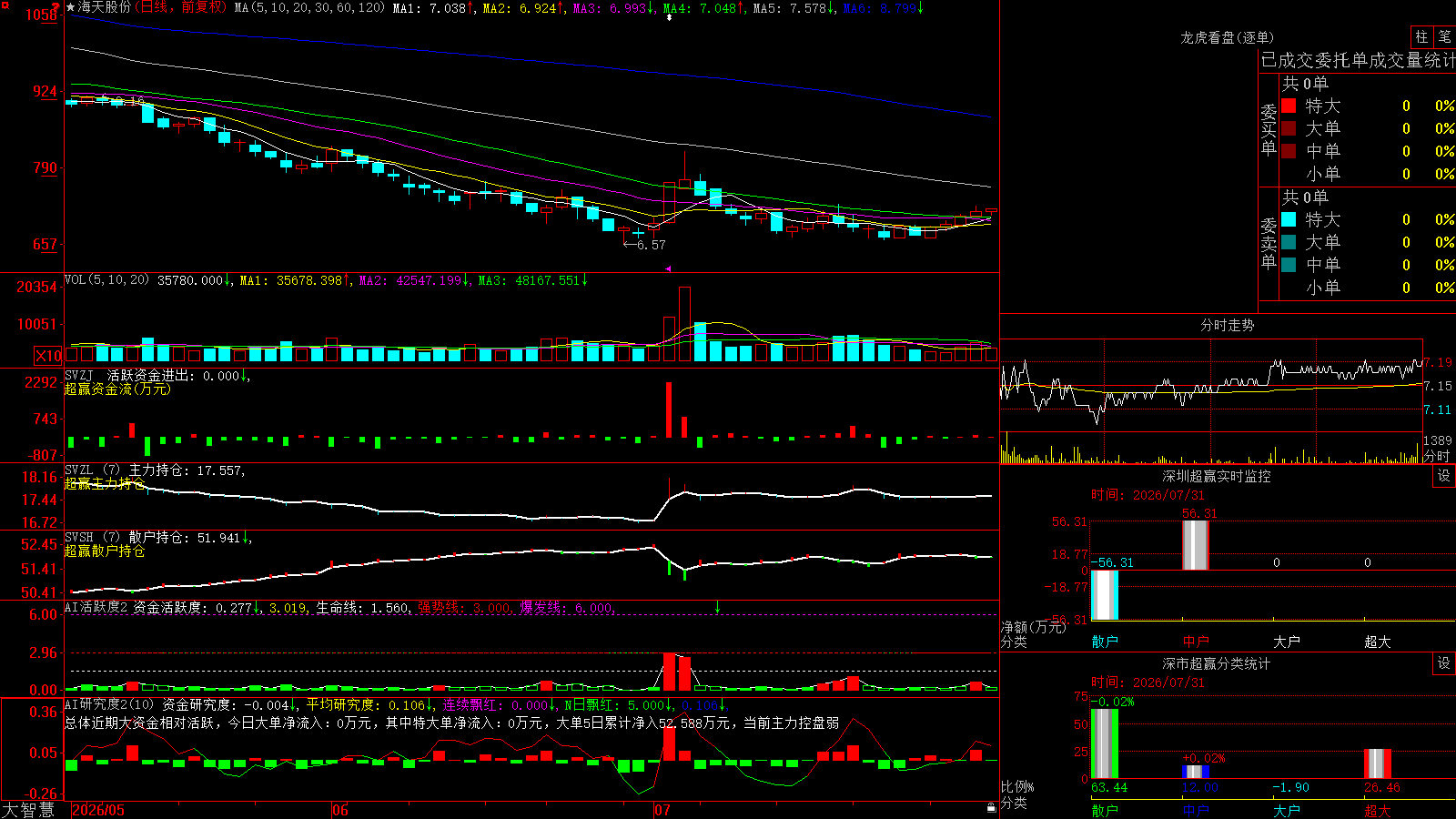Click the 2026/05 date marker on the time axis
This screenshot has height=819, width=1456.
click(97, 810)
